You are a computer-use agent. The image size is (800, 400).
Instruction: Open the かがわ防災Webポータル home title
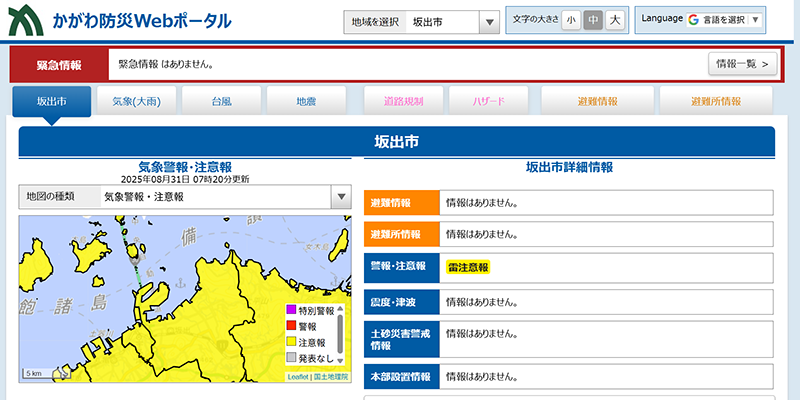[141, 21]
